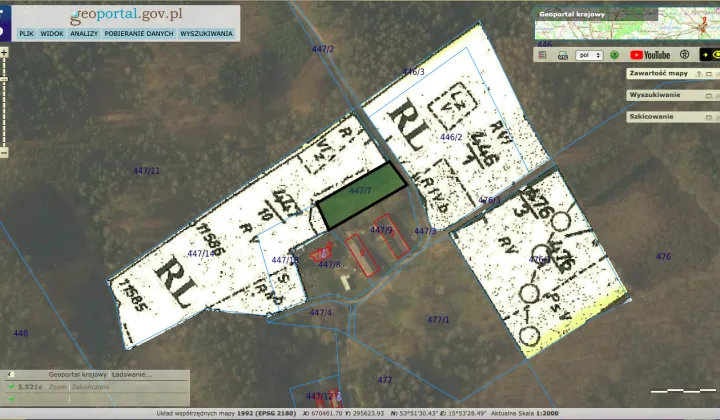Zoom in with the plus button
The image size is (720, 420).
4,52
